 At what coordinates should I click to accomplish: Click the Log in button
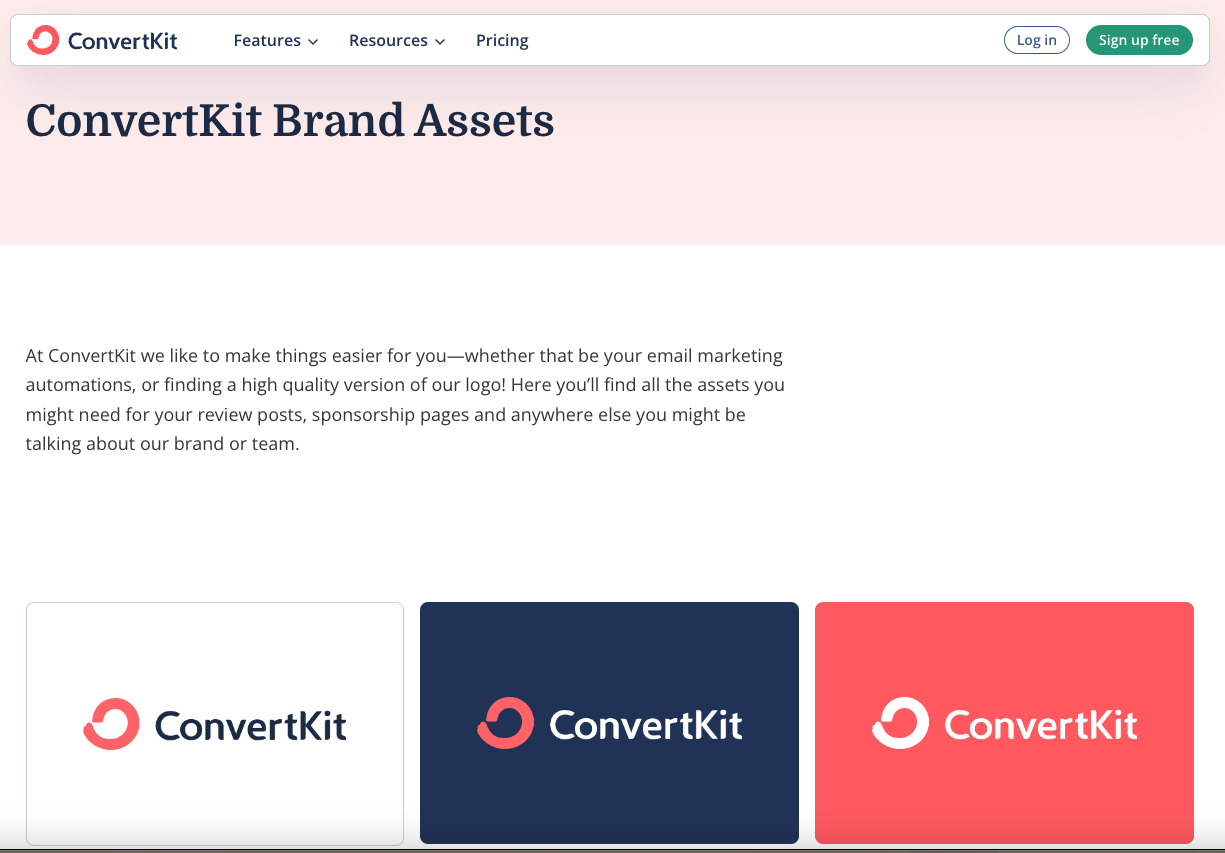point(1036,40)
